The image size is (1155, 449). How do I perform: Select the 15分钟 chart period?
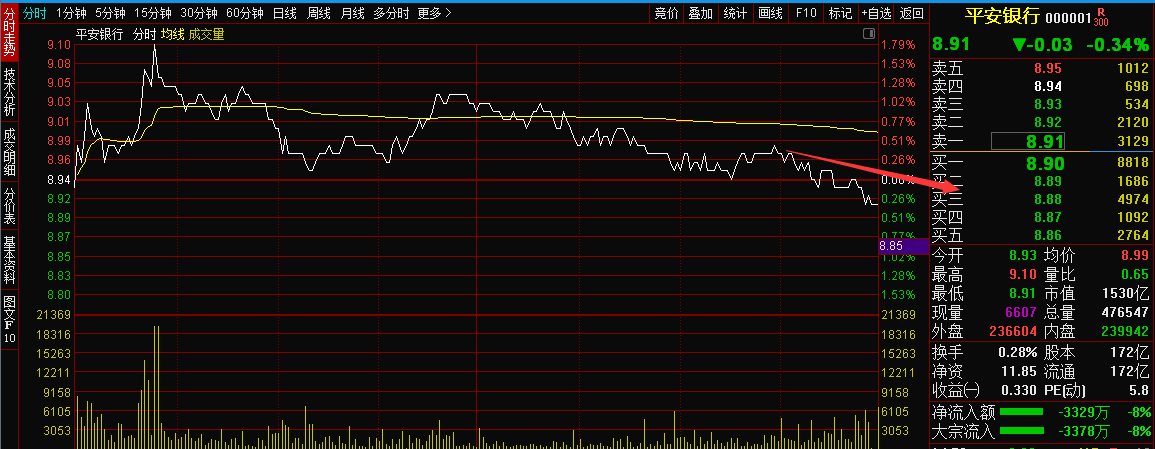[152, 13]
